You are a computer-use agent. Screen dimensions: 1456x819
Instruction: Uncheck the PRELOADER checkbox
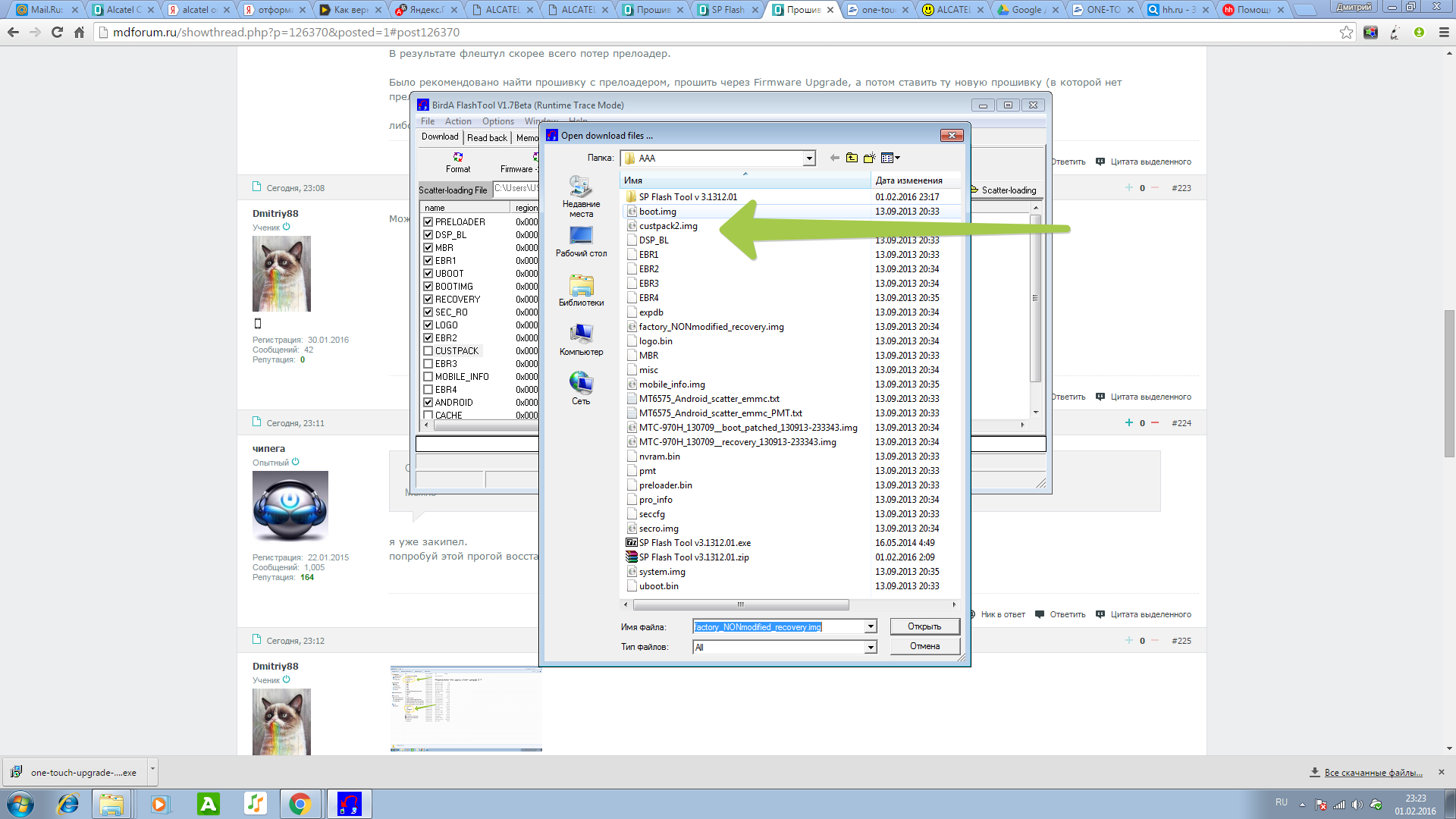(x=428, y=222)
